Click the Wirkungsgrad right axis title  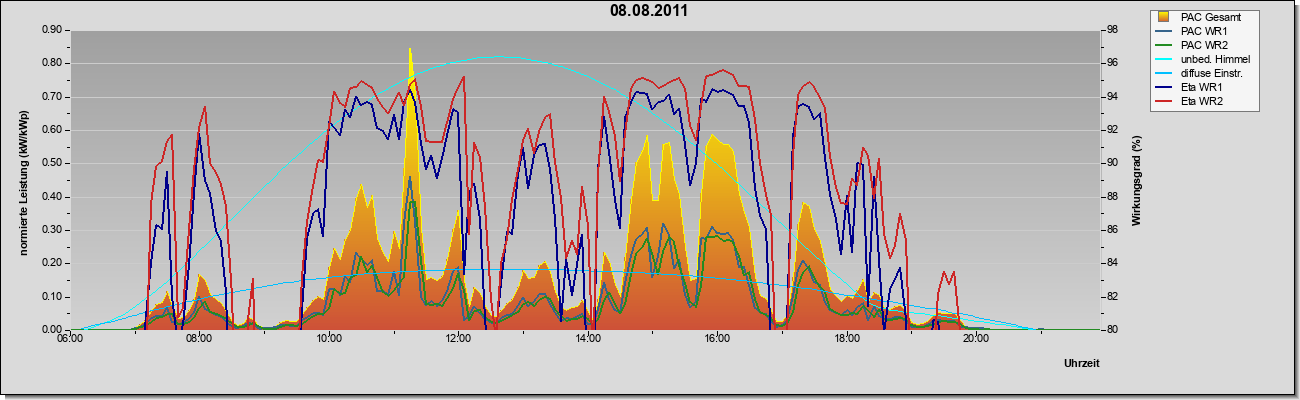[x=1137, y=179]
